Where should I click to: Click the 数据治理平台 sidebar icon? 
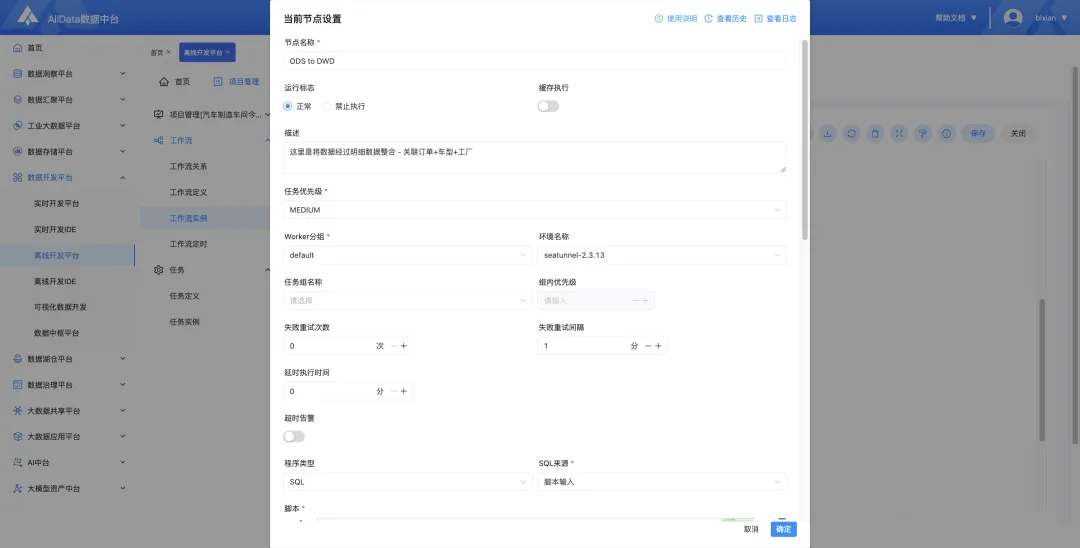[x=18, y=385]
